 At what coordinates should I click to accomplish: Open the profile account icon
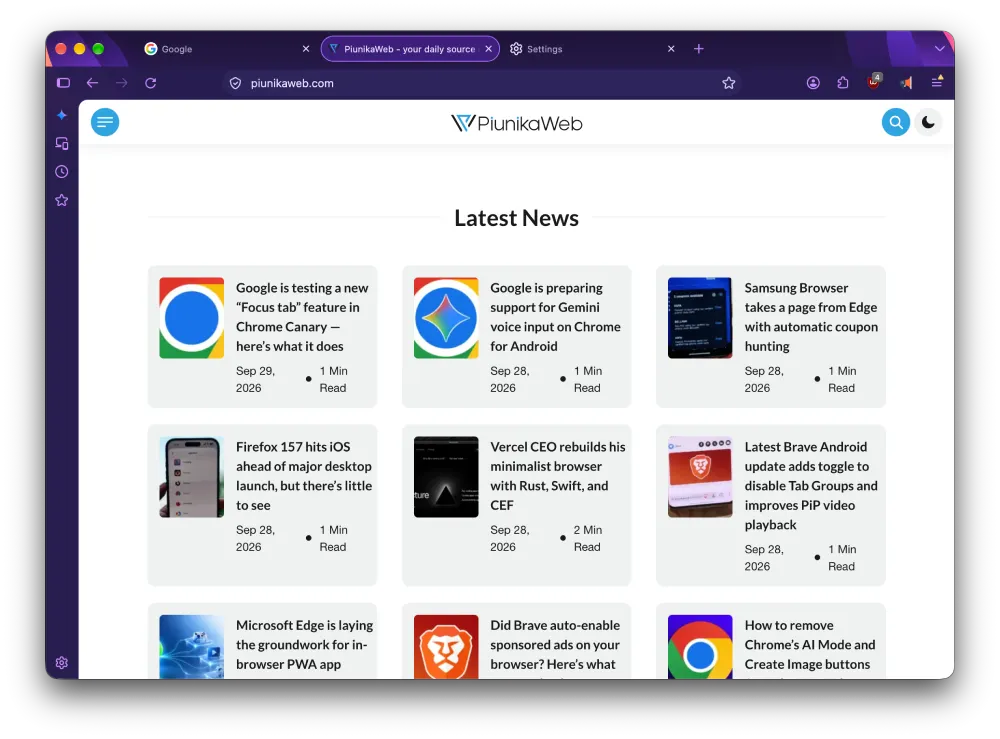[813, 83]
